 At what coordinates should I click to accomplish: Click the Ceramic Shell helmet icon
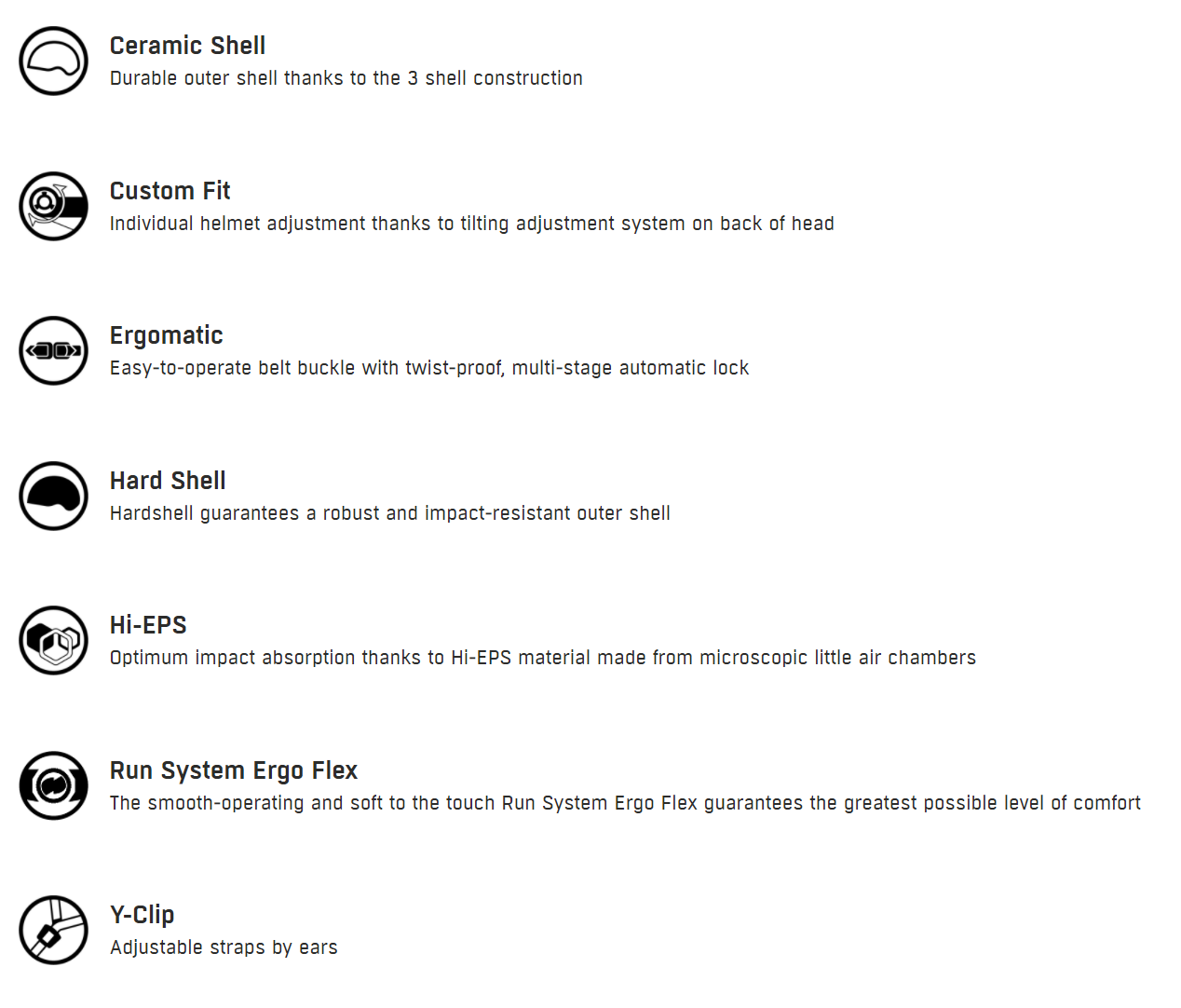point(54,61)
